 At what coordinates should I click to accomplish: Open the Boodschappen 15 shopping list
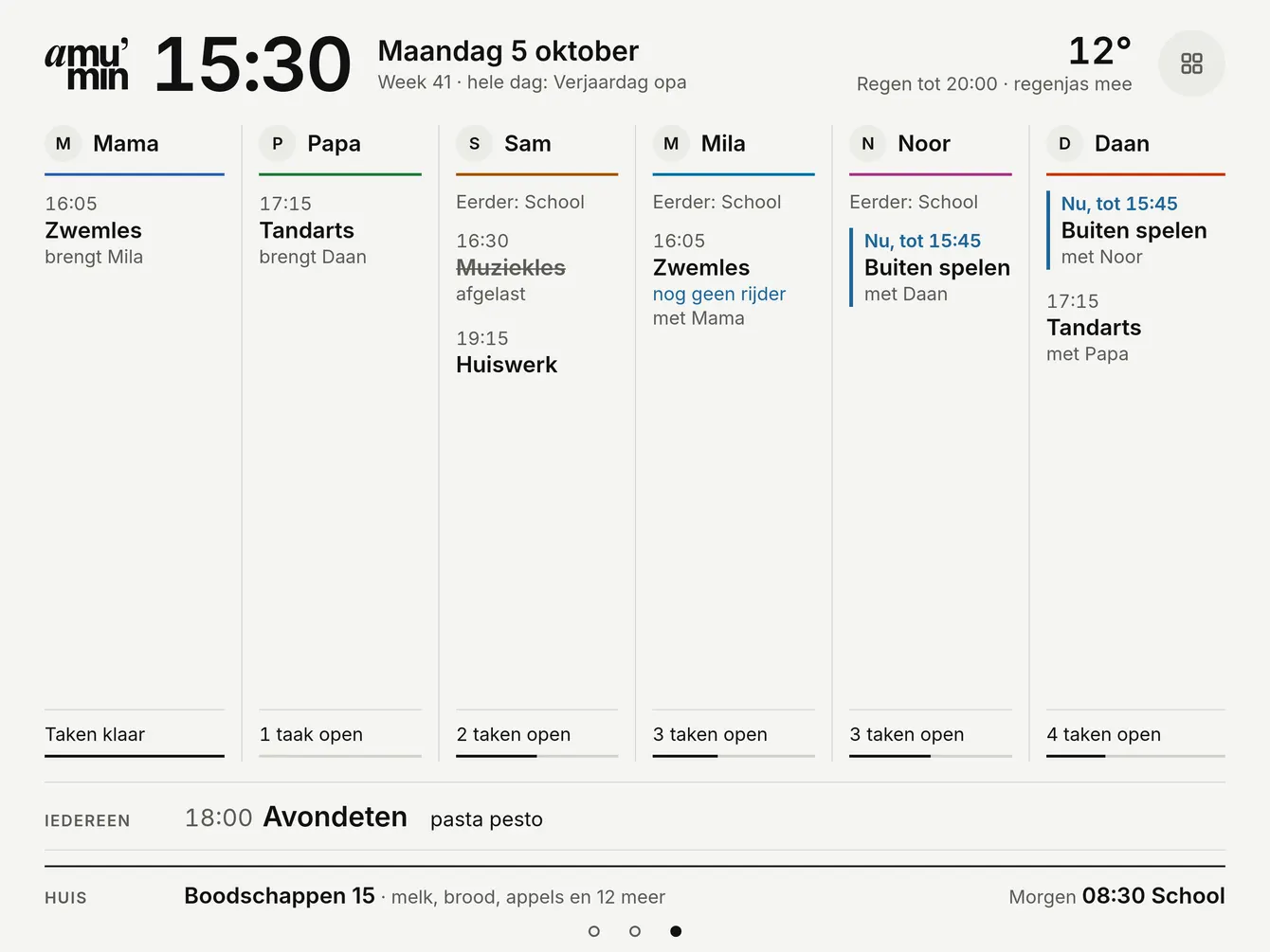coord(425,896)
